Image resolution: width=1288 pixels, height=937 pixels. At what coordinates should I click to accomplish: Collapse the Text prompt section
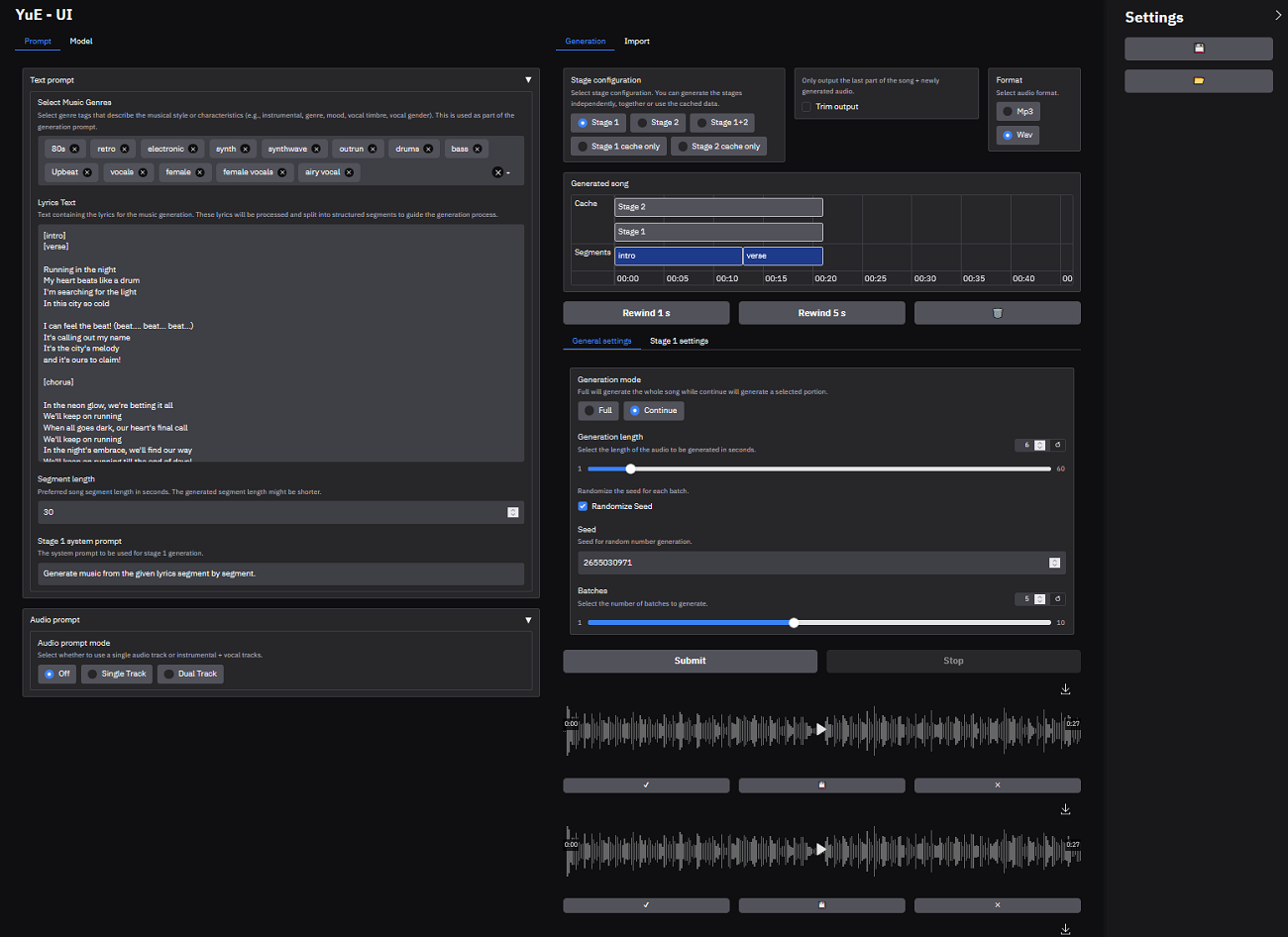click(x=528, y=80)
